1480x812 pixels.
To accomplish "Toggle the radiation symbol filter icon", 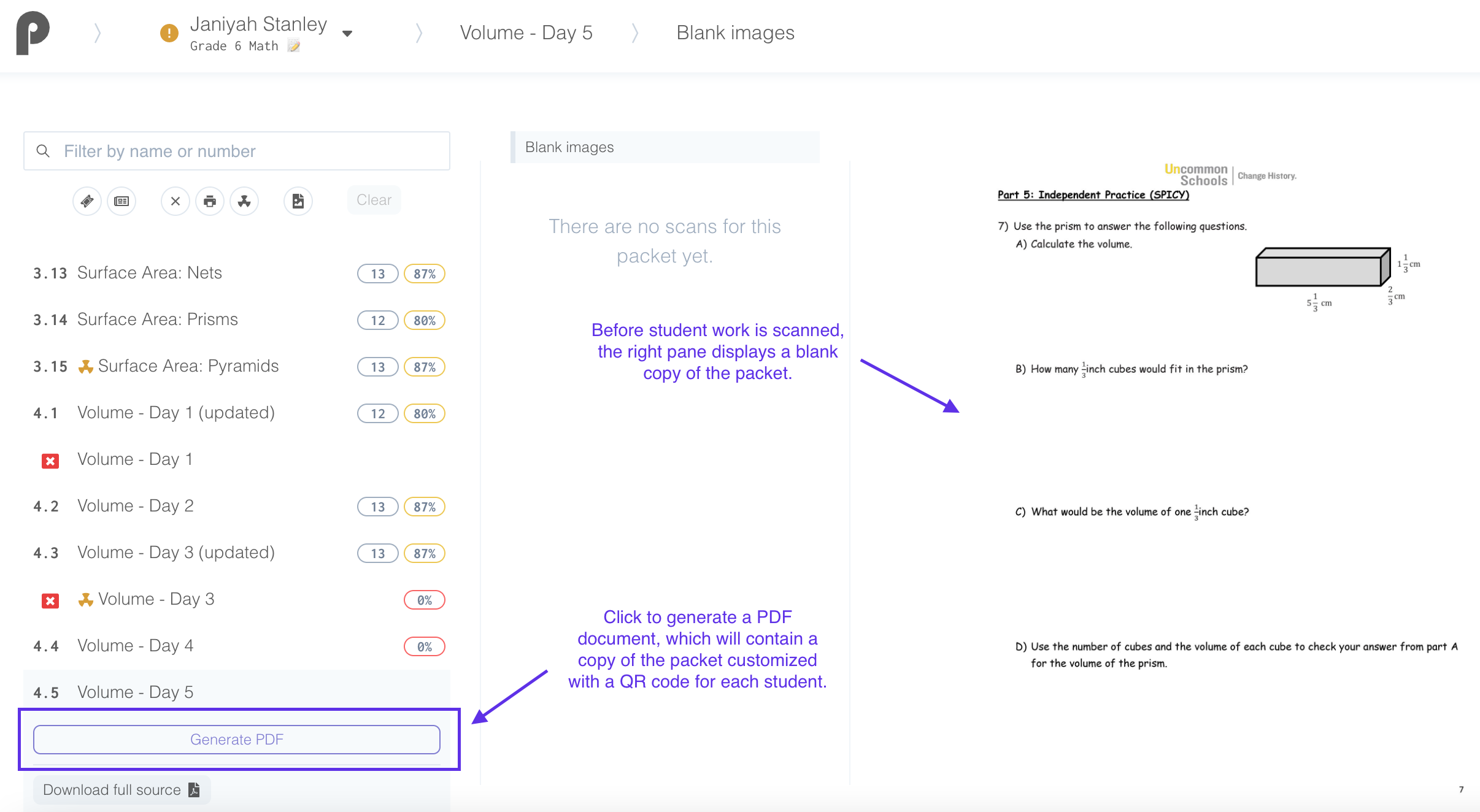I will click(x=244, y=201).
